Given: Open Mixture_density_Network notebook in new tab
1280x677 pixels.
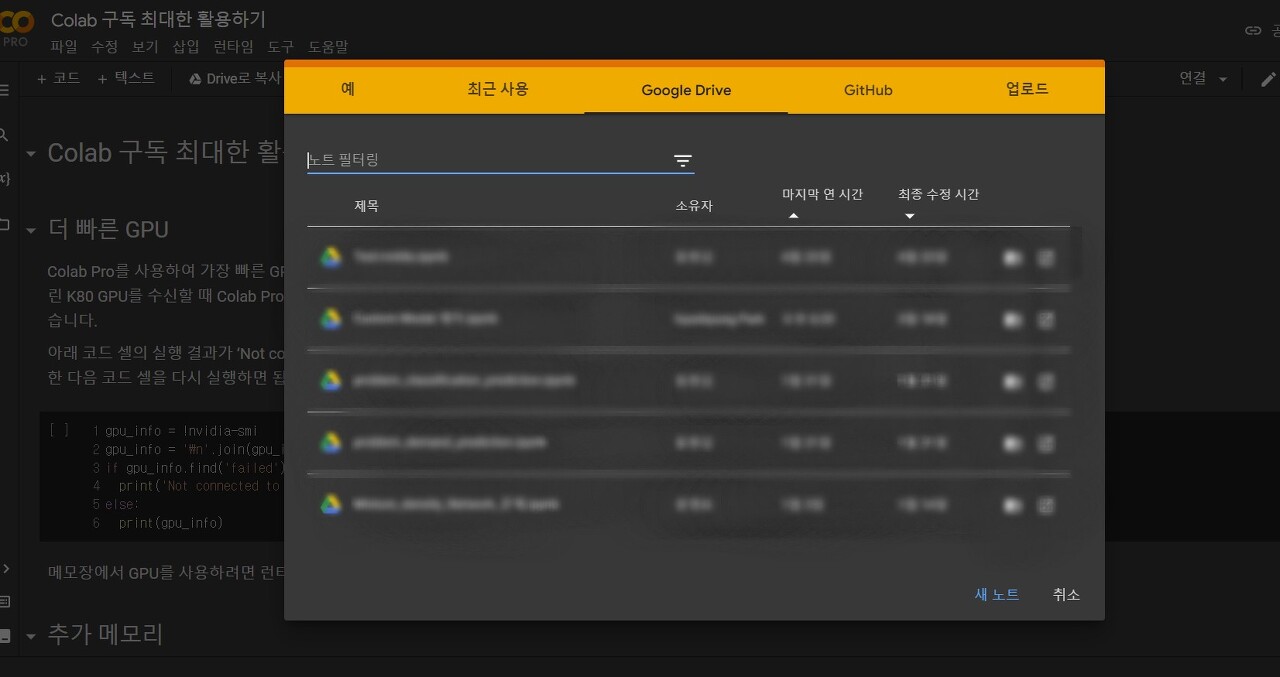Looking at the screenshot, I should [1046, 505].
